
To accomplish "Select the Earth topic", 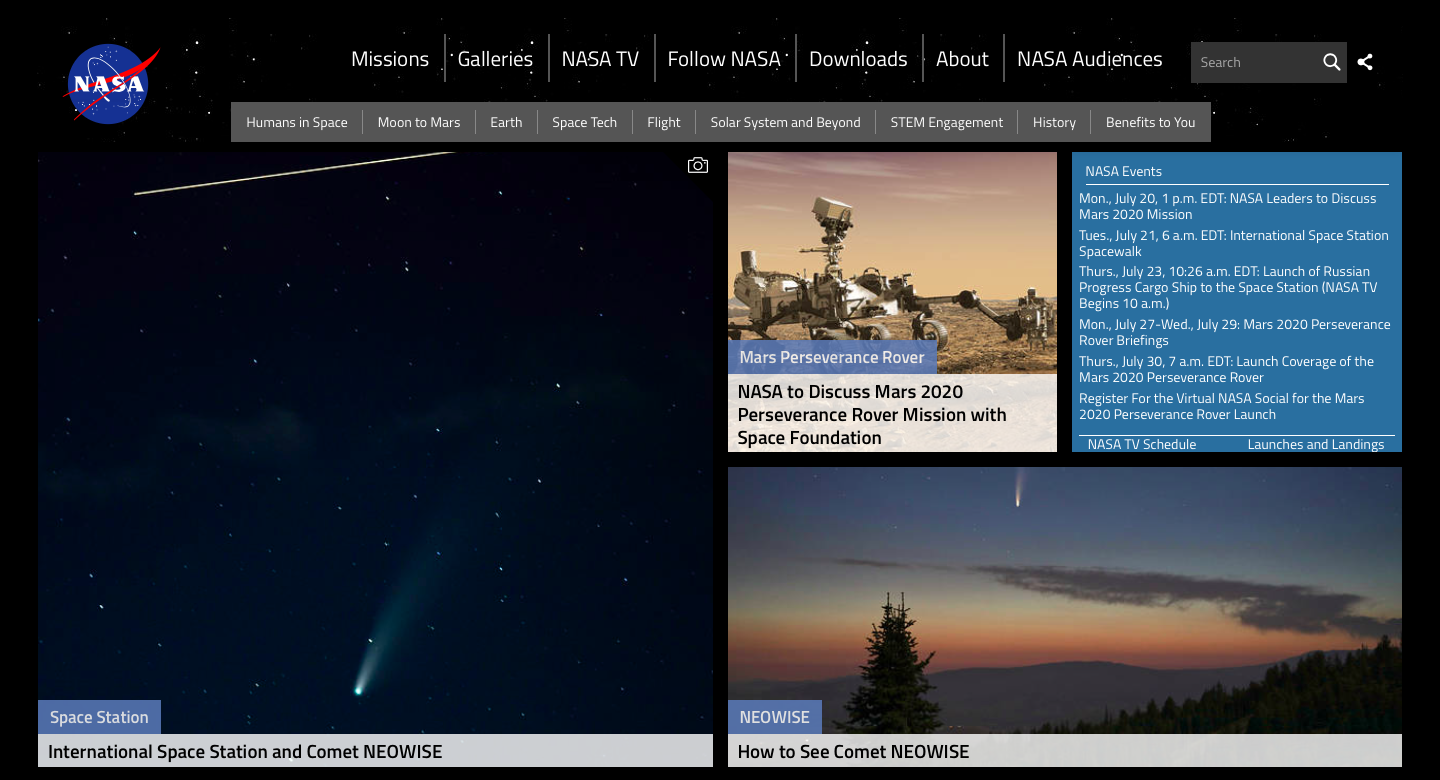I will pos(506,122).
